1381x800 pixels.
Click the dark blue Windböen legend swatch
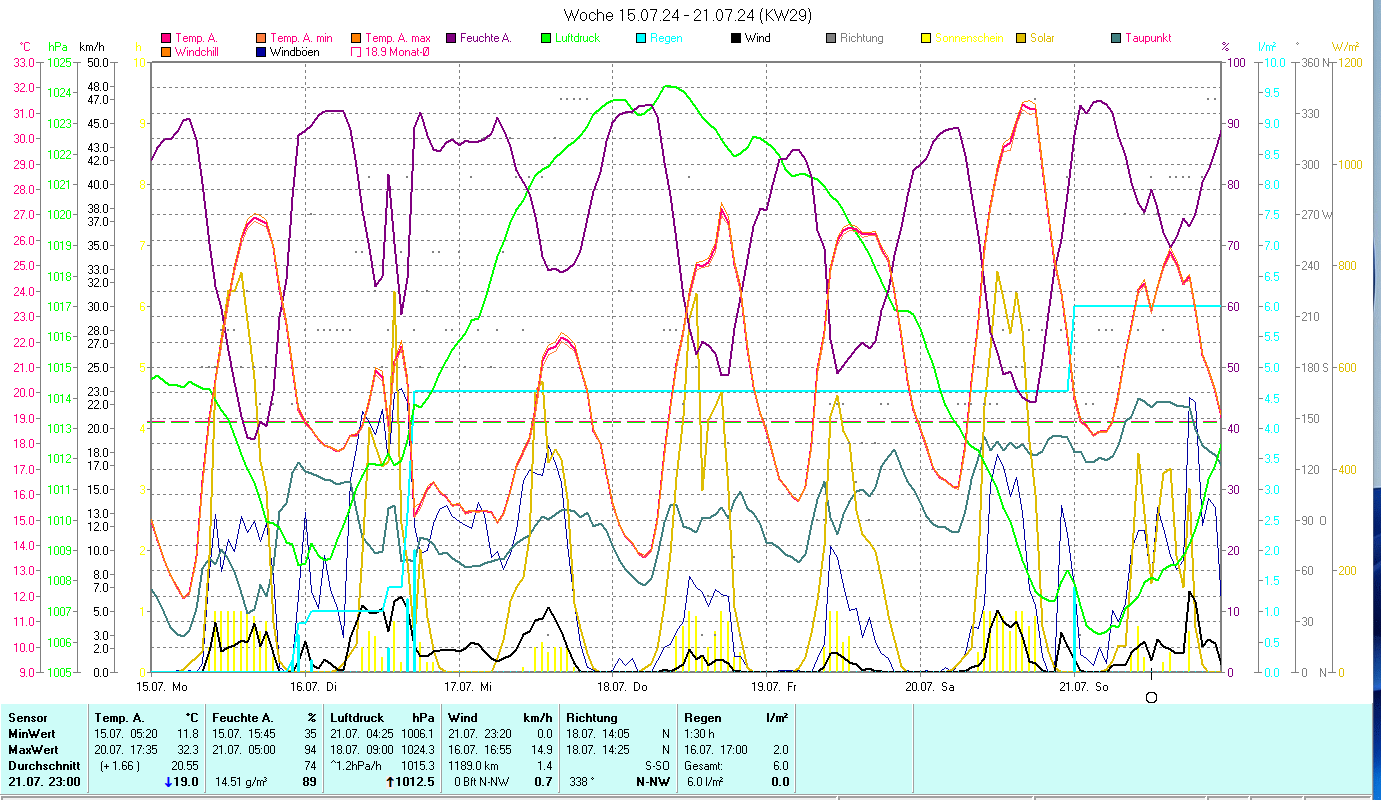tap(260, 51)
